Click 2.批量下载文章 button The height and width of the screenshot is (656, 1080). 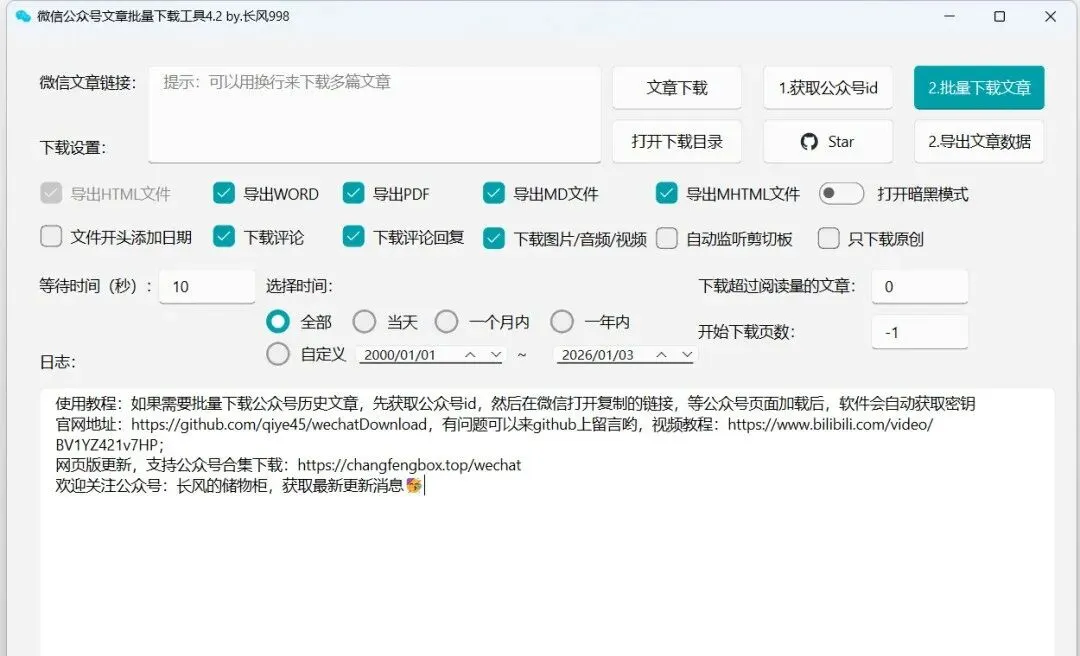click(x=979, y=88)
